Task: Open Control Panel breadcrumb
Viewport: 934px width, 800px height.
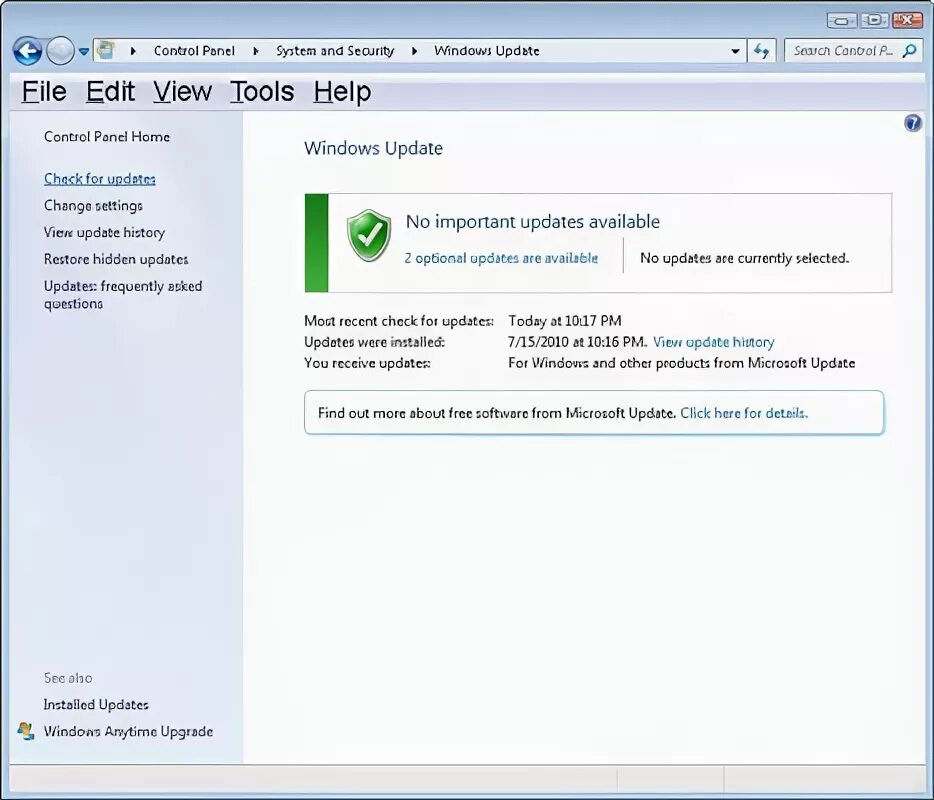Action: (194, 51)
